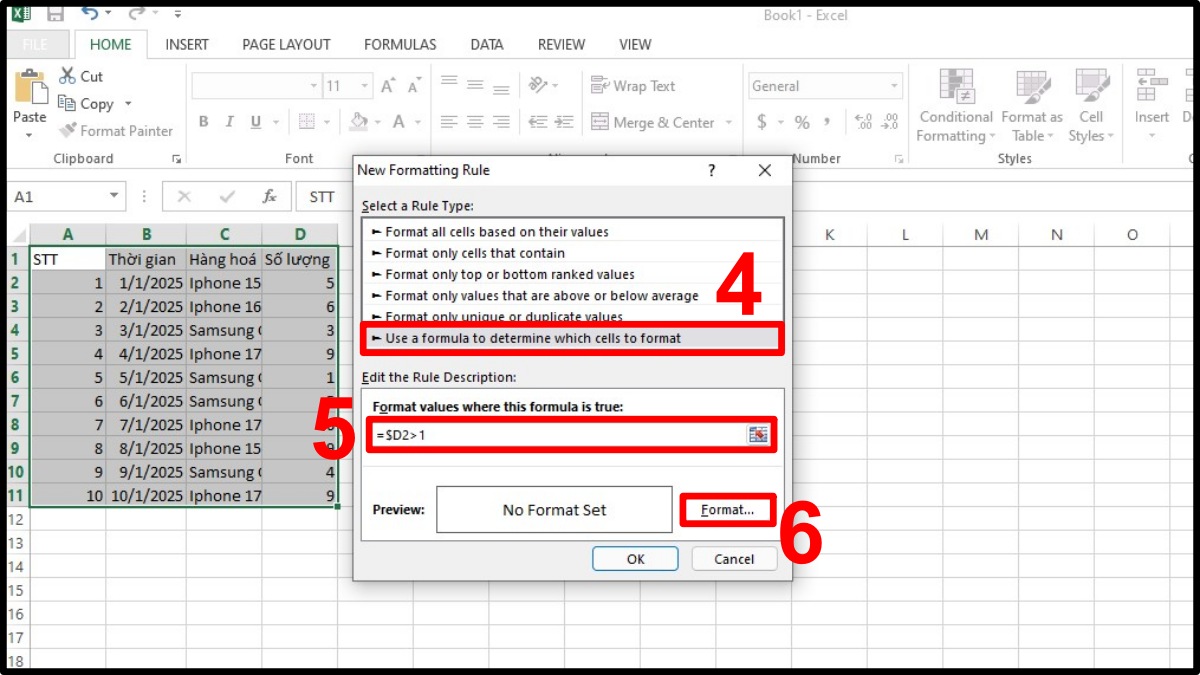Click Cancel in New Formatting Rule

(735, 559)
